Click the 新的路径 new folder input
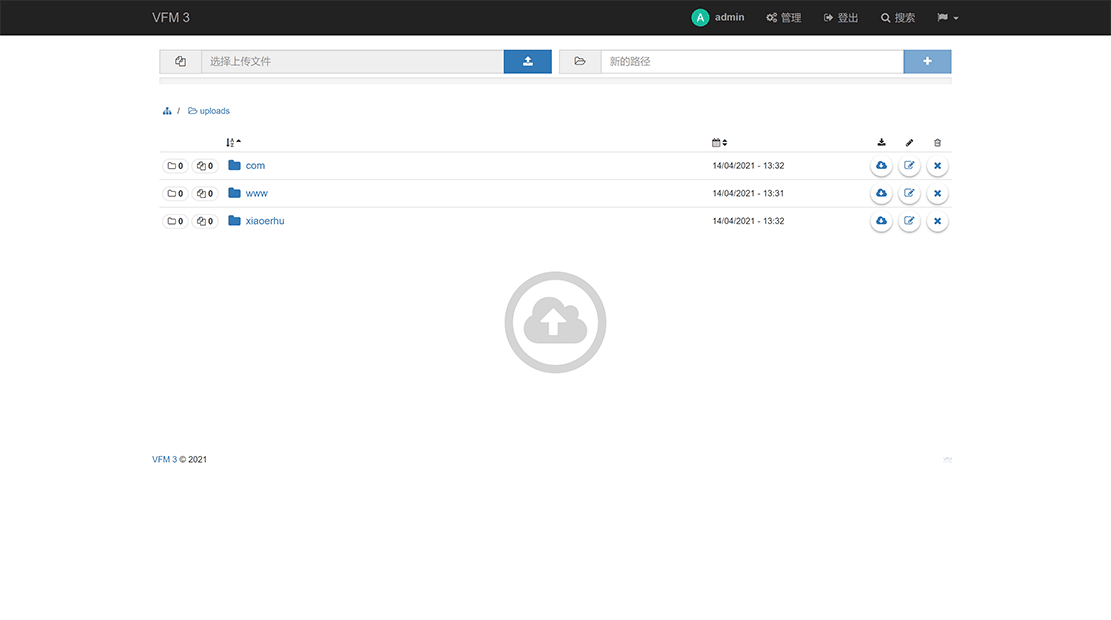Image resolution: width=1111 pixels, height=620 pixels. (751, 62)
